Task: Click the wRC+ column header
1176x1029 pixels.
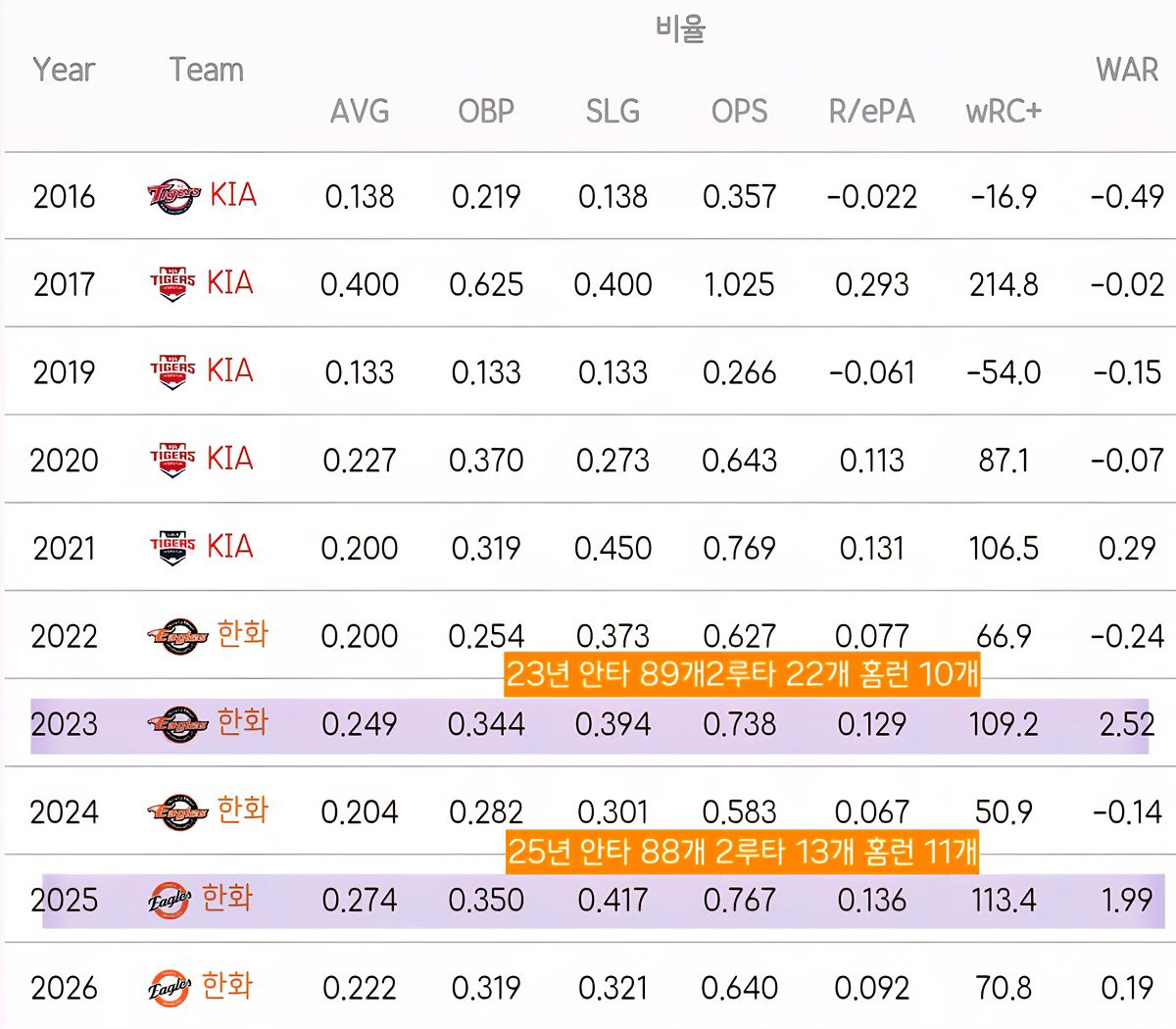Action: (1004, 111)
